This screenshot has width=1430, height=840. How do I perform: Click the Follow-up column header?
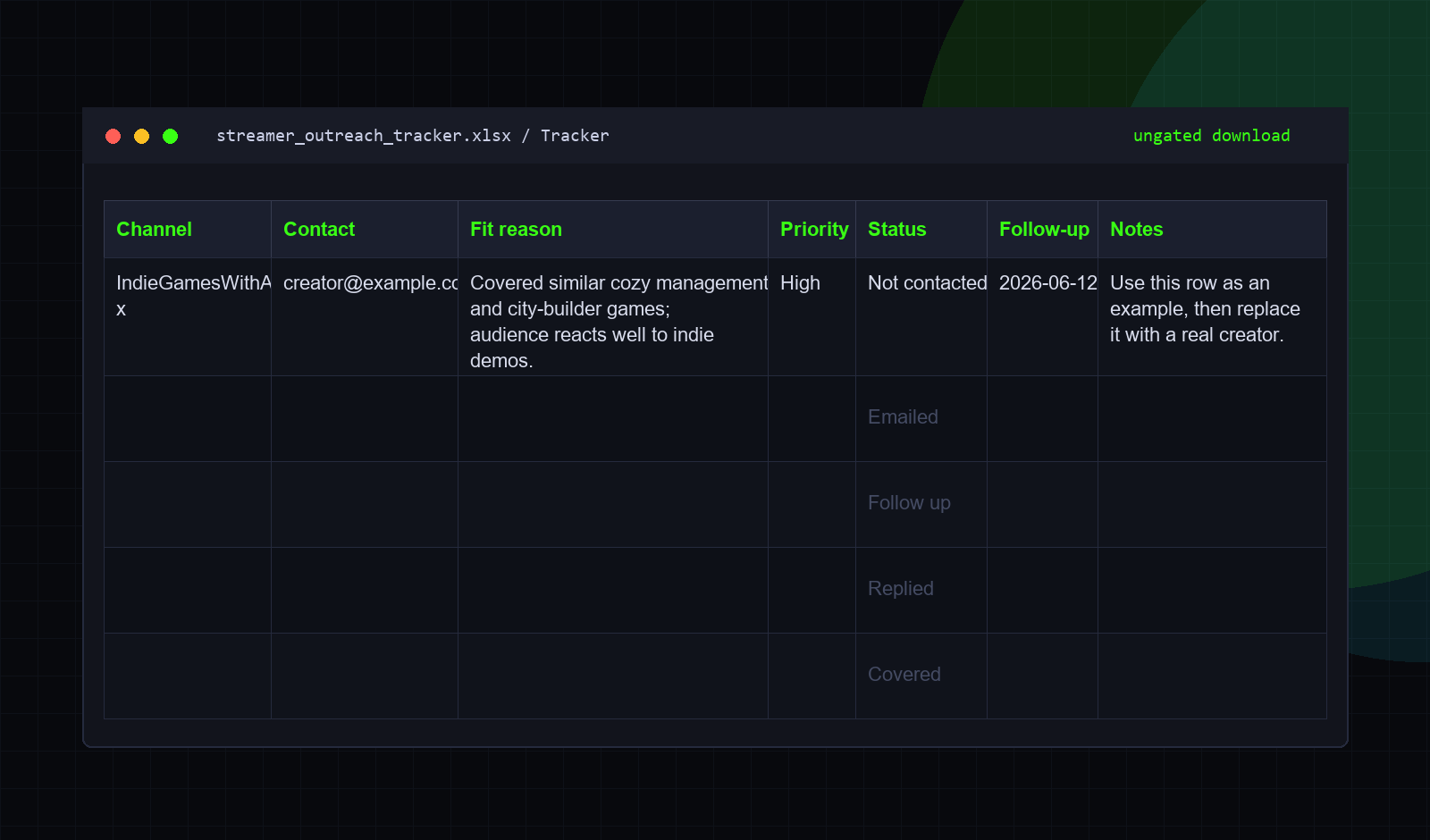point(1043,230)
